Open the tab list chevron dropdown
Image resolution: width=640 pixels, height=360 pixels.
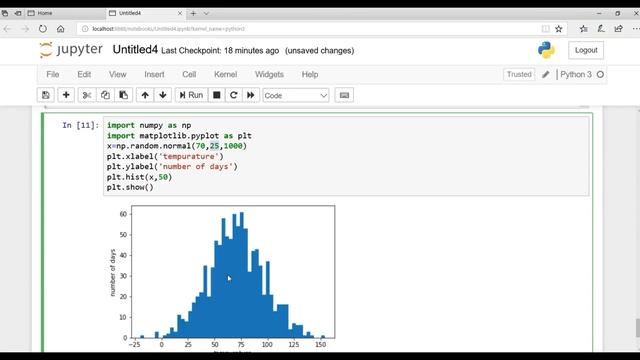(206, 13)
